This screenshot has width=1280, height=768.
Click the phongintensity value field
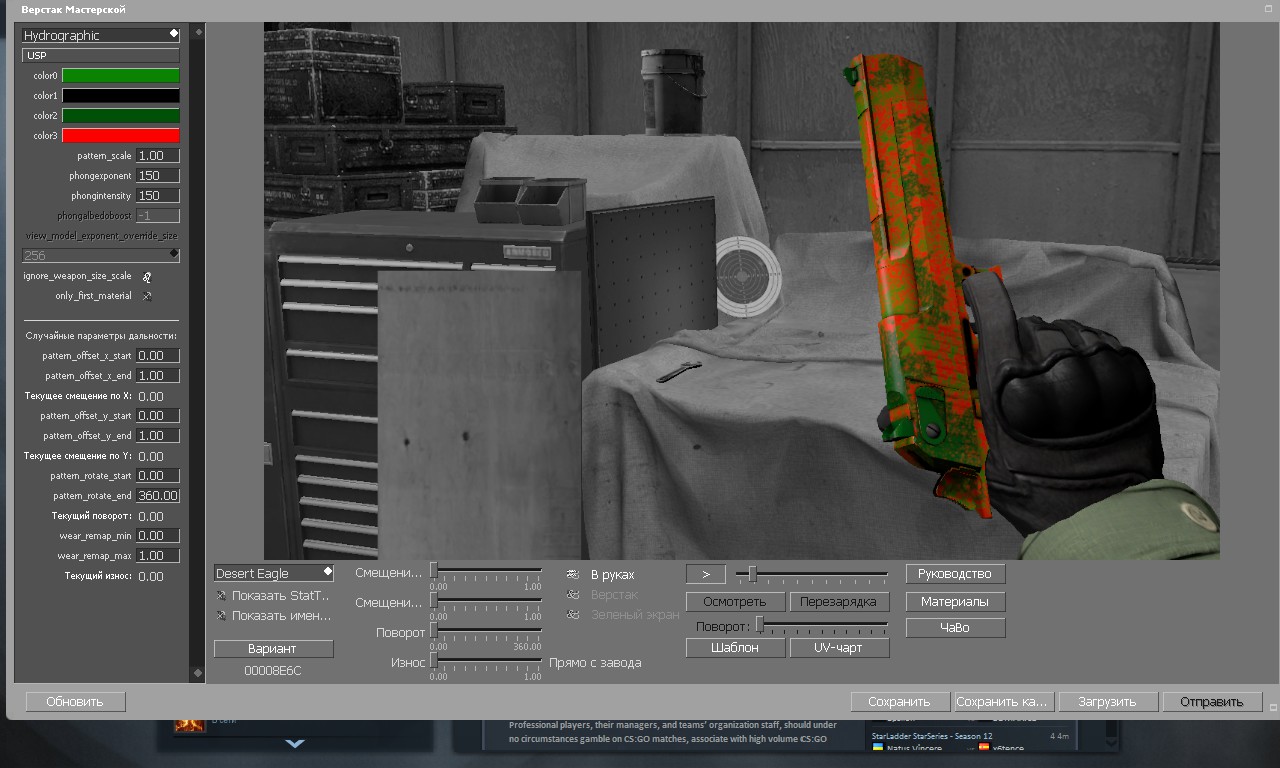point(158,196)
